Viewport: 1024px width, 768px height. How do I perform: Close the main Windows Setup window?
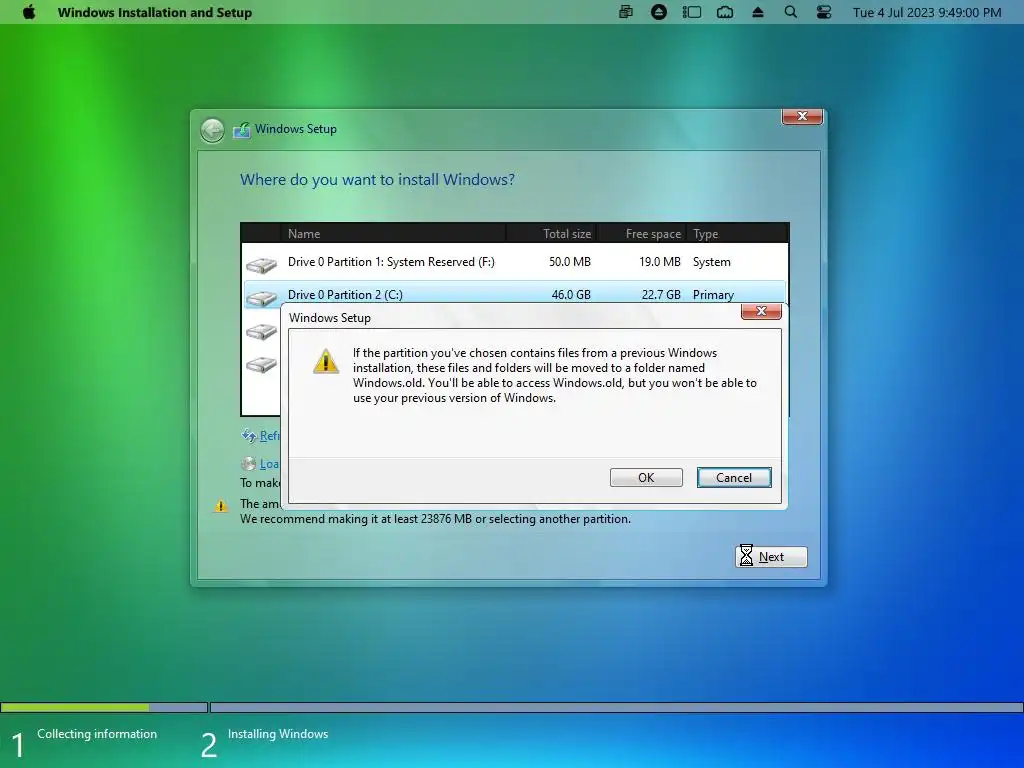(x=803, y=116)
